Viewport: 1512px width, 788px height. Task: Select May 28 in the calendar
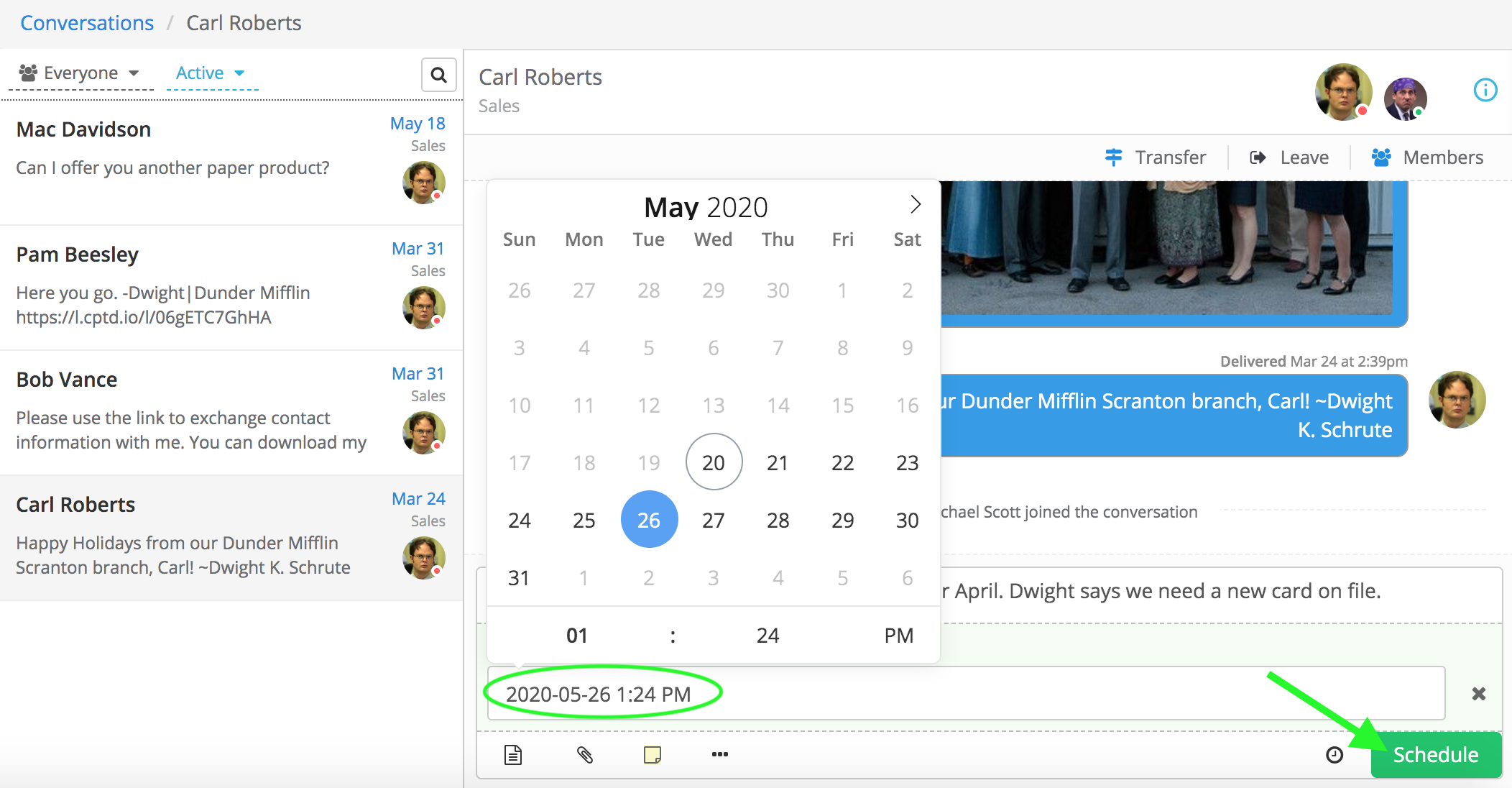778,520
